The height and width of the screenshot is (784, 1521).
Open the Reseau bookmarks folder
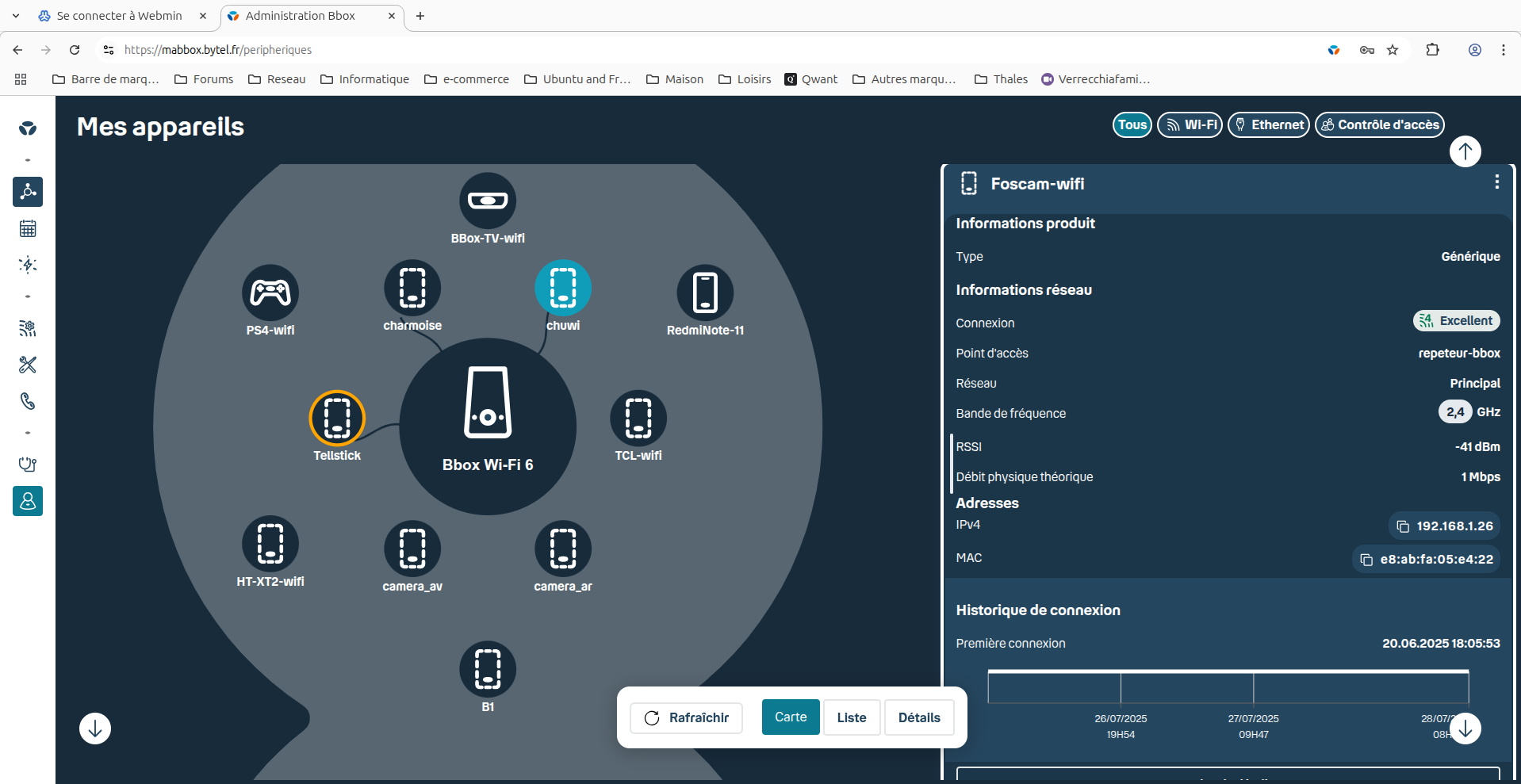[x=277, y=79]
